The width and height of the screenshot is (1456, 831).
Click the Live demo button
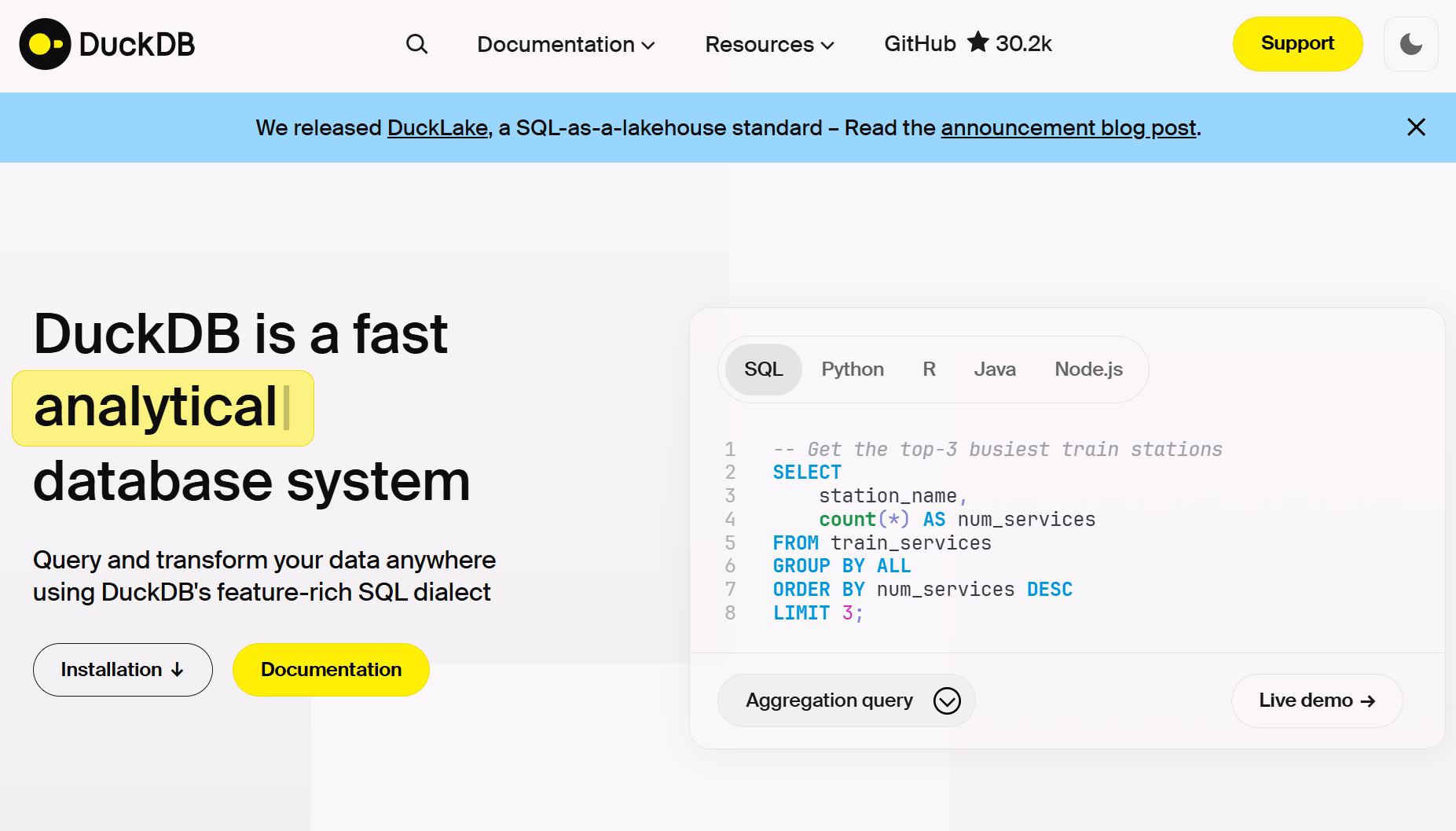[x=1317, y=700]
